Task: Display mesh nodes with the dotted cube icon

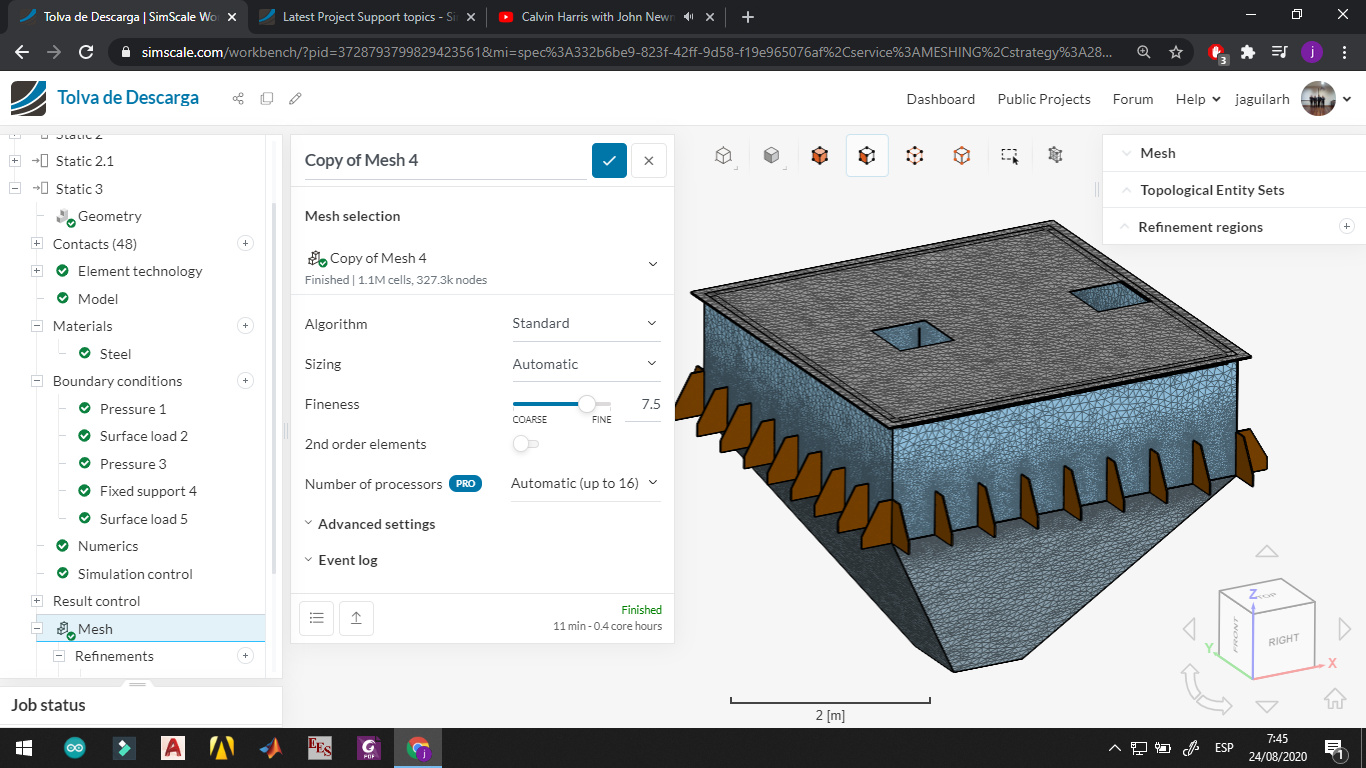Action: [914, 155]
